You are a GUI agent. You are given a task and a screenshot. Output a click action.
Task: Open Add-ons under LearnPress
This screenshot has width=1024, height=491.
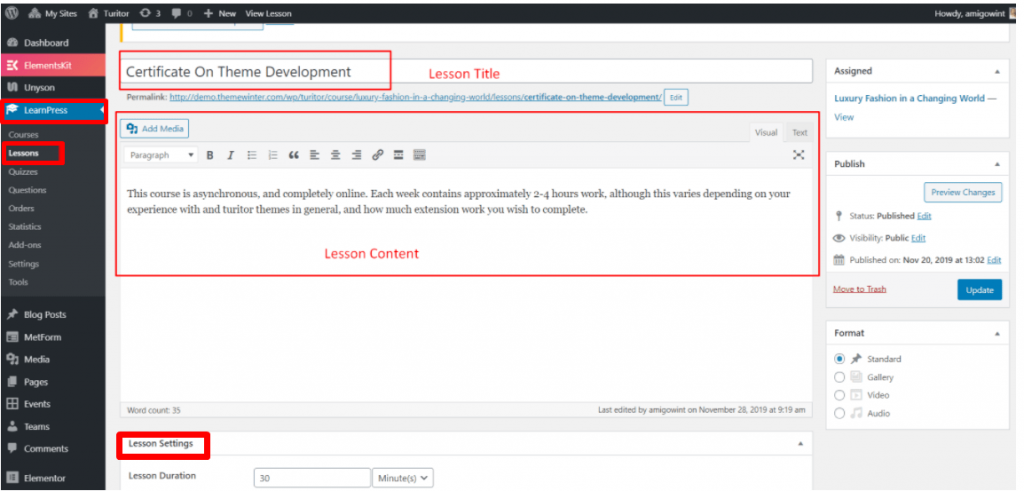(24, 245)
